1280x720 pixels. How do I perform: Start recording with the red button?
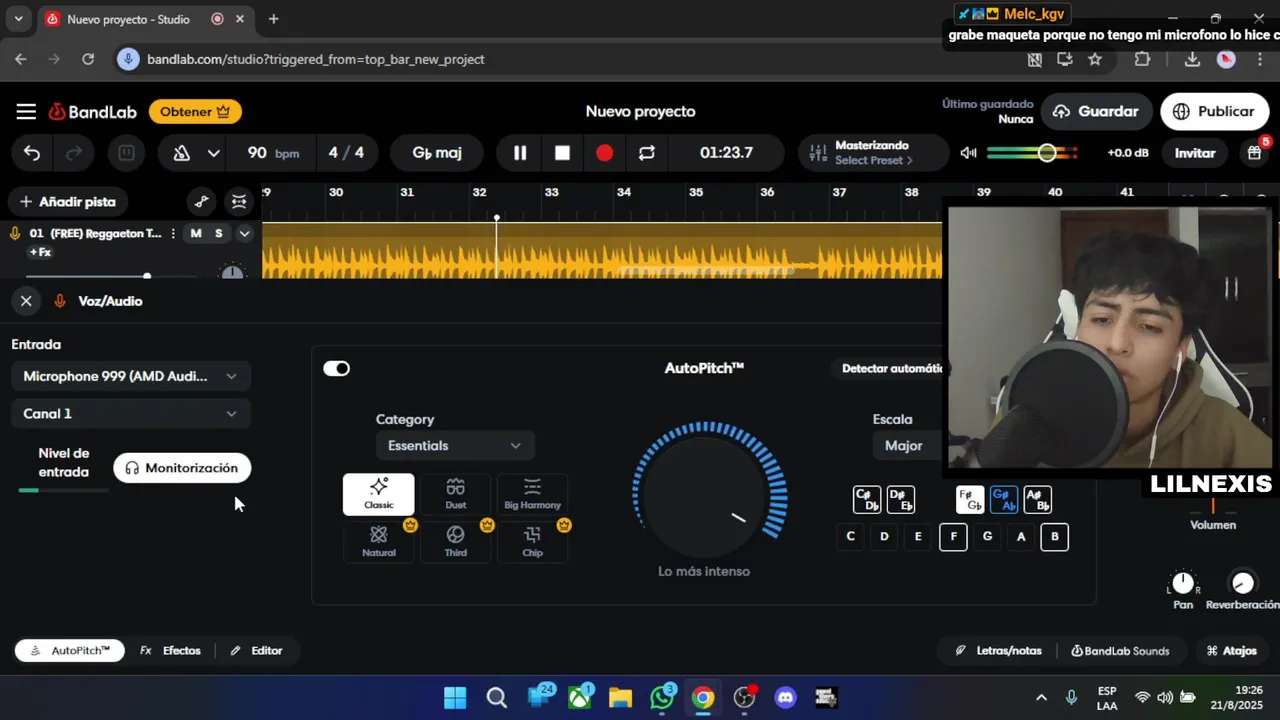[x=604, y=153]
